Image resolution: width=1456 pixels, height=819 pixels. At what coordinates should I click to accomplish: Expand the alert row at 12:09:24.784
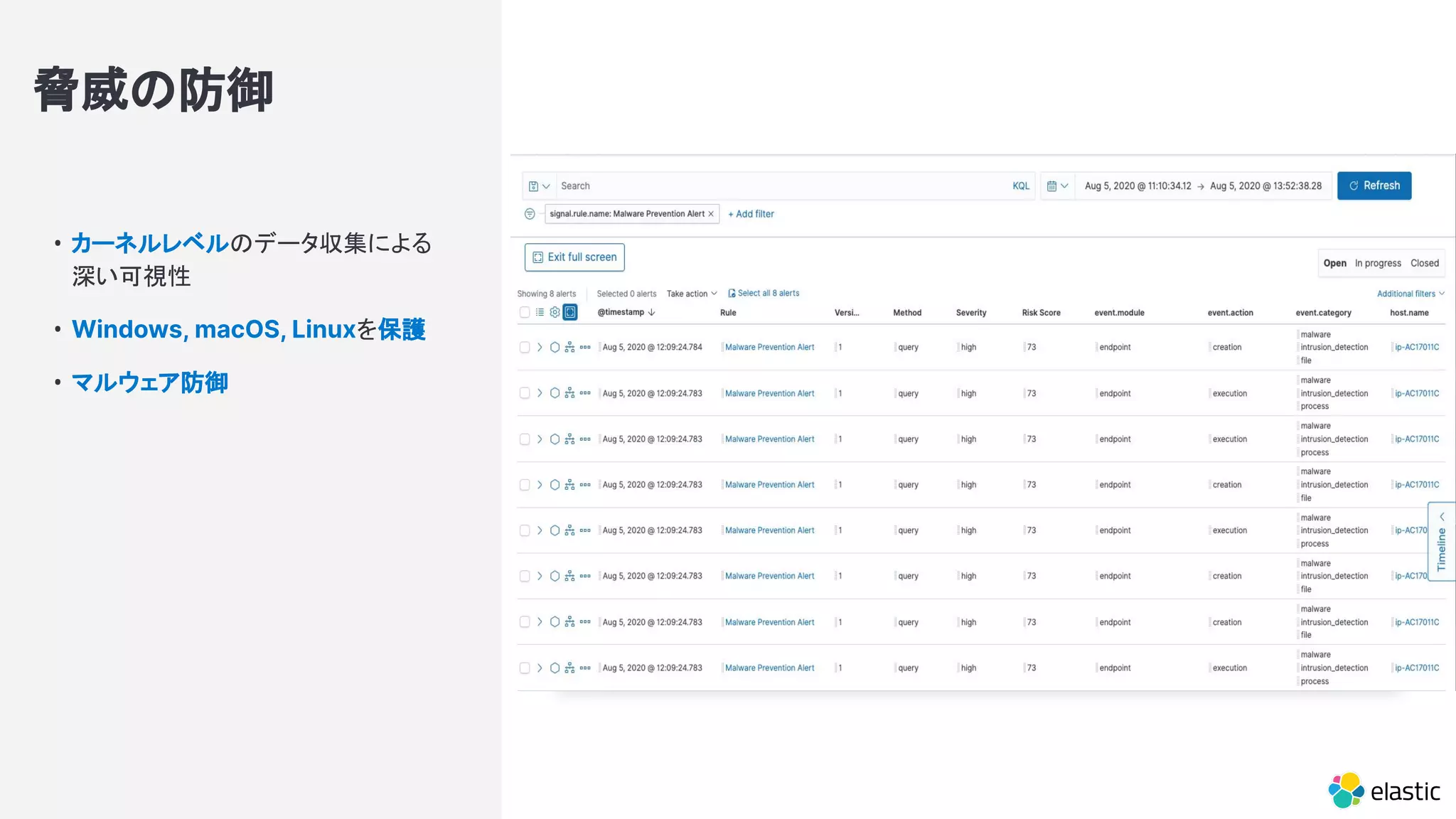pyautogui.click(x=540, y=348)
